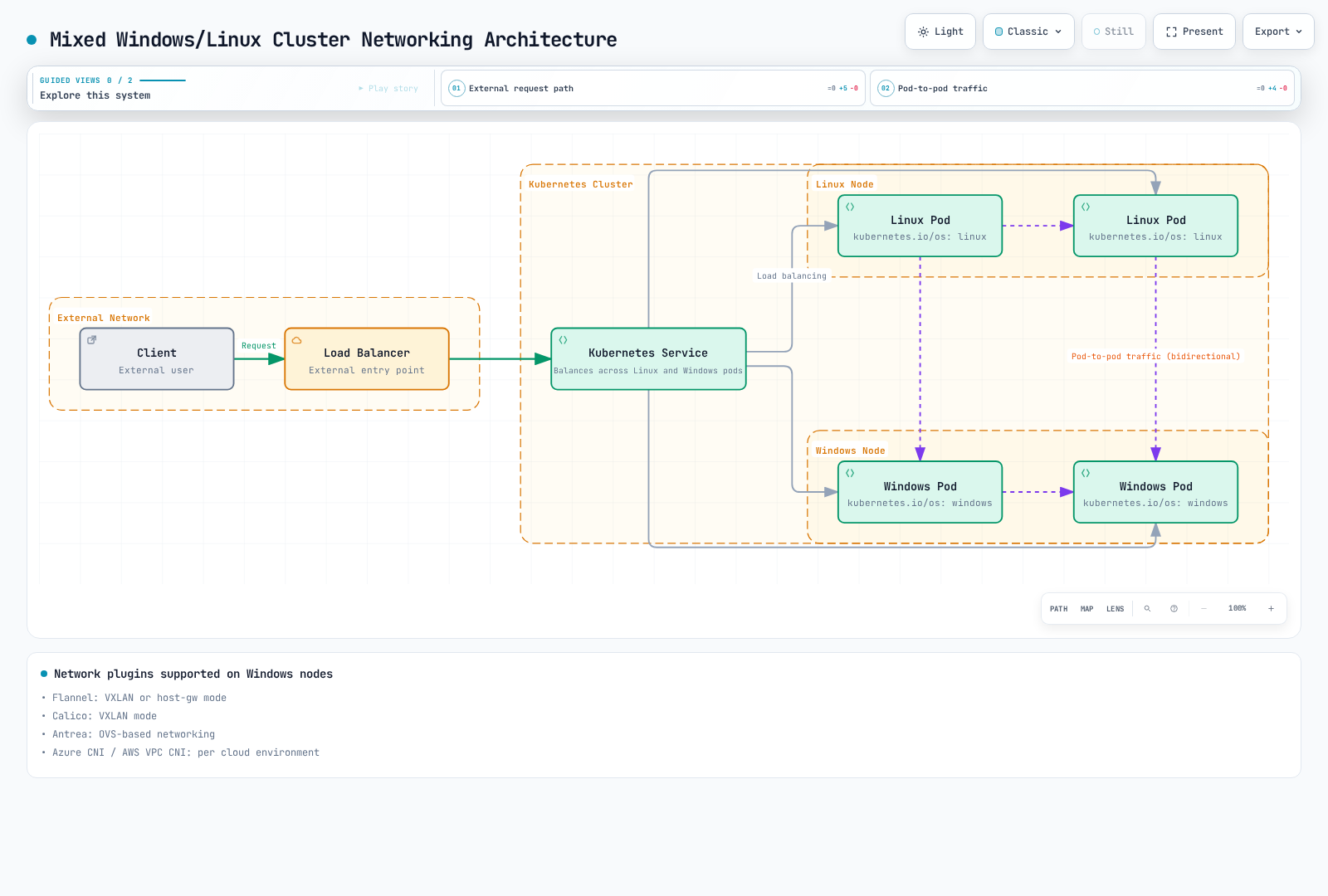
Task: Click 'Antrea: OVS-based networking' bullet text
Action: (x=134, y=734)
